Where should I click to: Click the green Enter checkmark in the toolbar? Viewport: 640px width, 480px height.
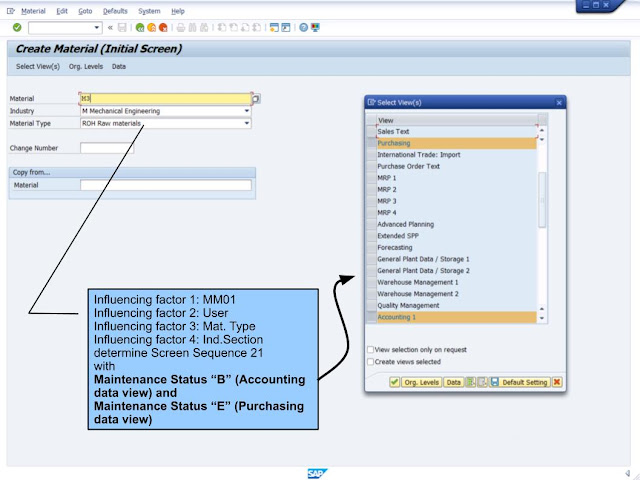pyautogui.click(x=17, y=27)
